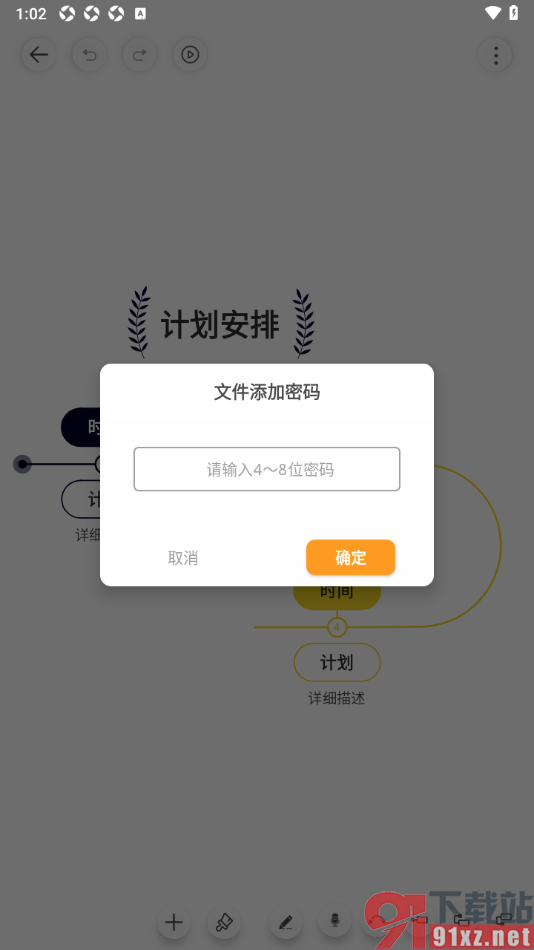Select the 计划安排 title text

(x=220, y=326)
